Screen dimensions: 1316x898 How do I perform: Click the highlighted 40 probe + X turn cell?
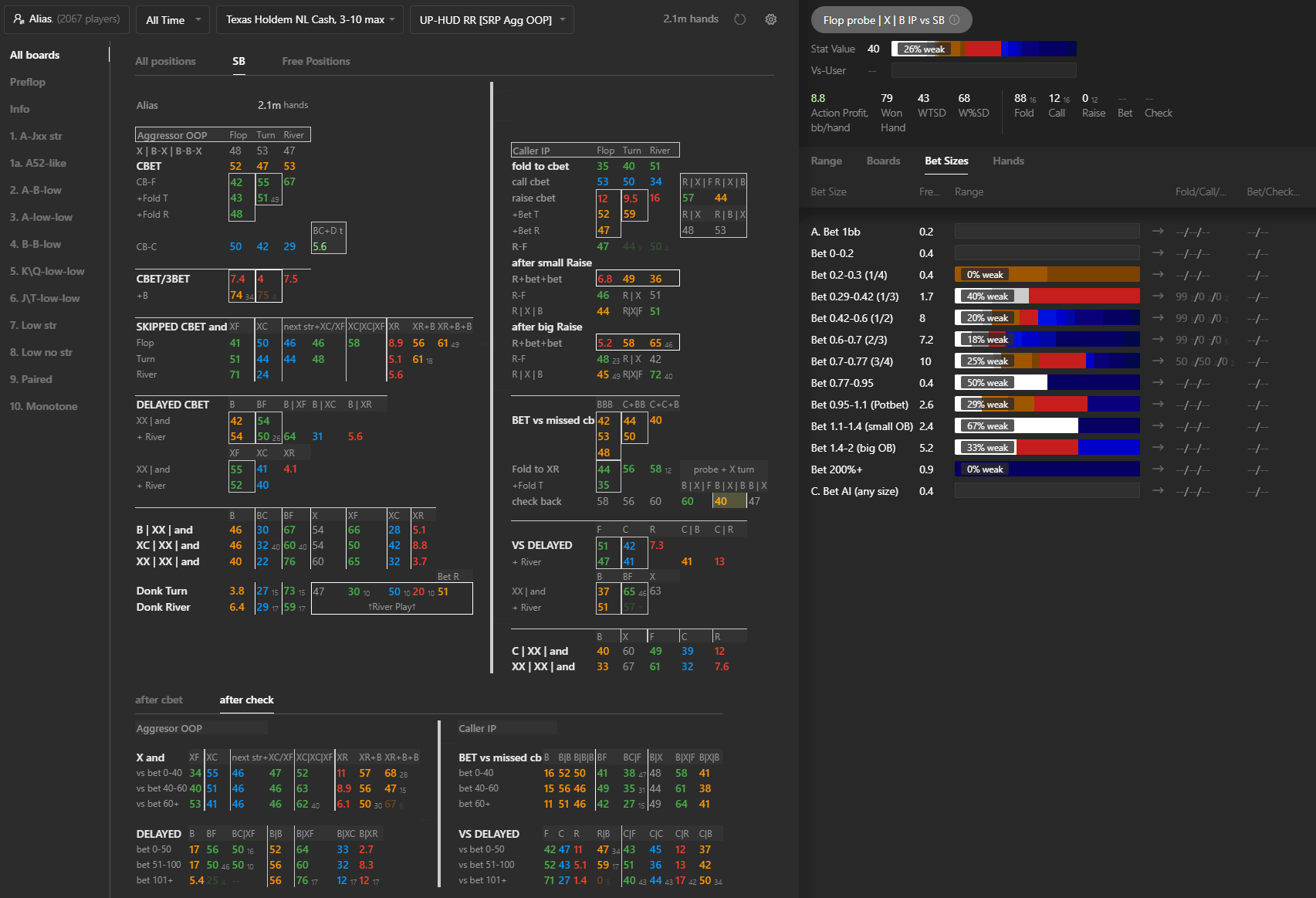pyautogui.click(x=729, y=501)
